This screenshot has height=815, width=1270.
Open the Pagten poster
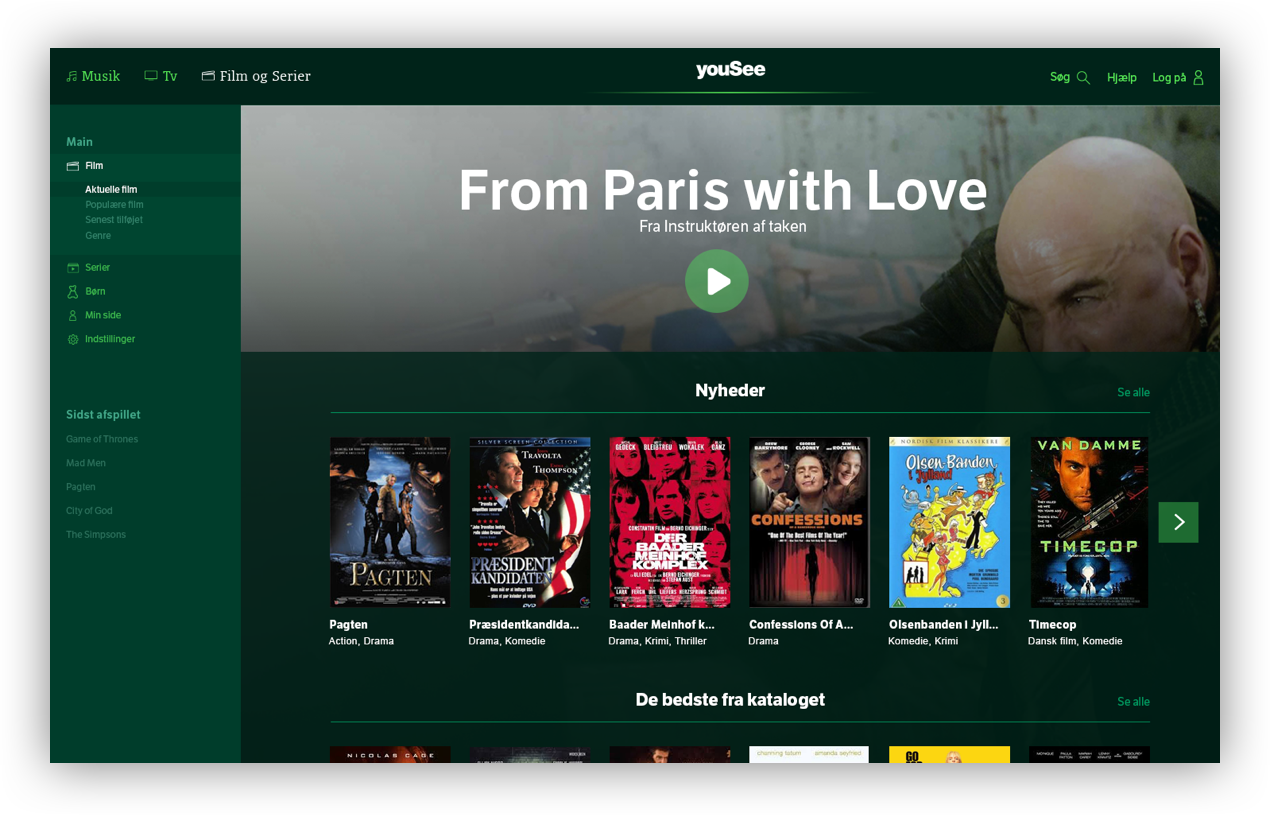[x=390, y=522]
